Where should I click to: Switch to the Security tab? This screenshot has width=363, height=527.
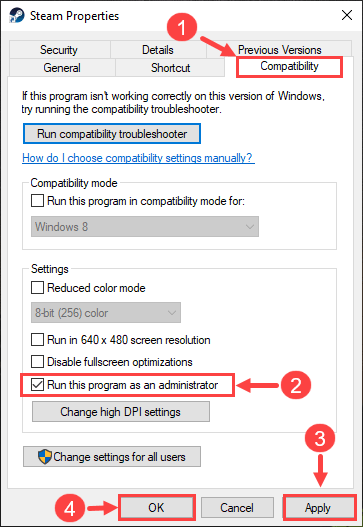pos(59,49)
